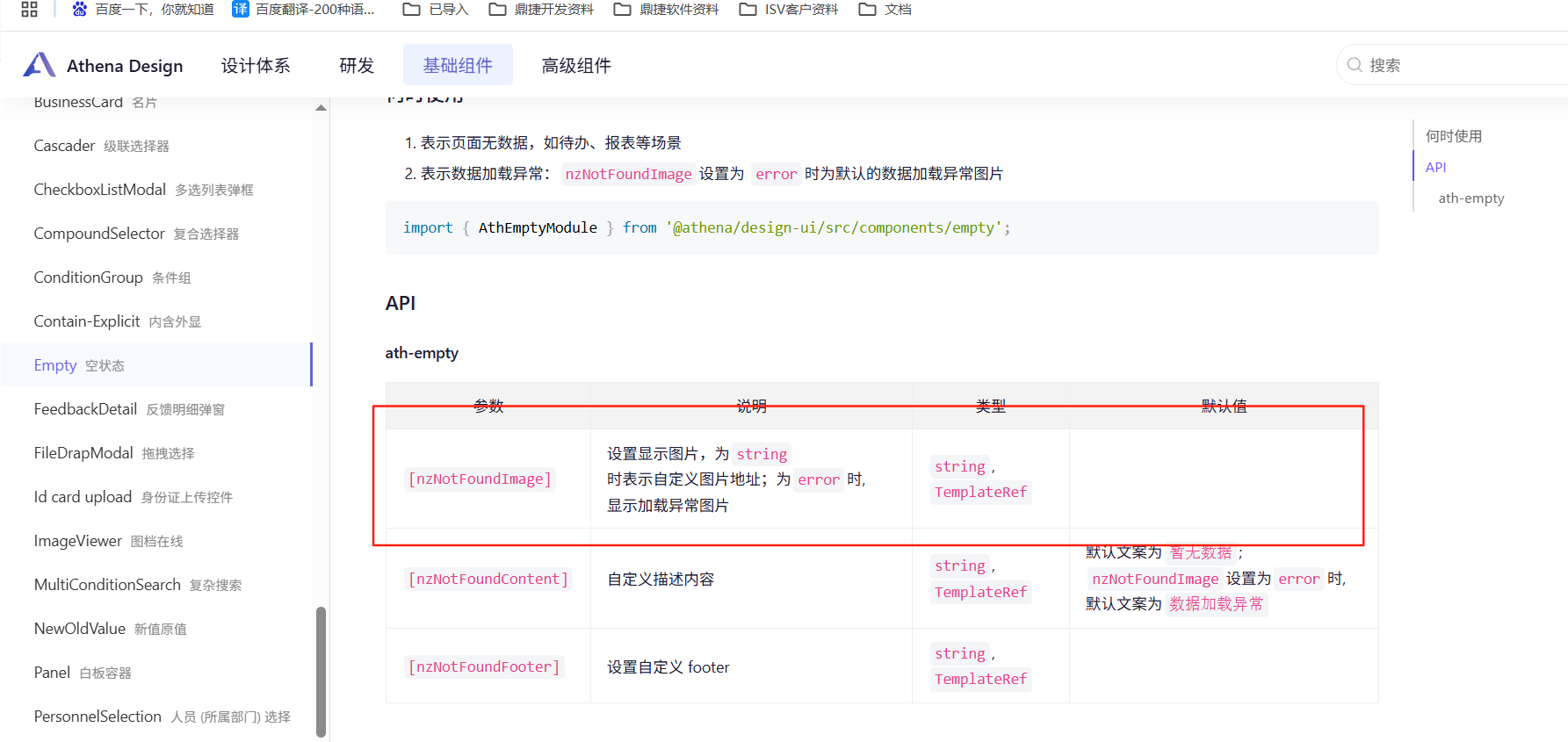The width and height of the screenshot is (1568, 742).
Task: Open the Baidu bookmark paw icon
Action: tap(80, 9)
